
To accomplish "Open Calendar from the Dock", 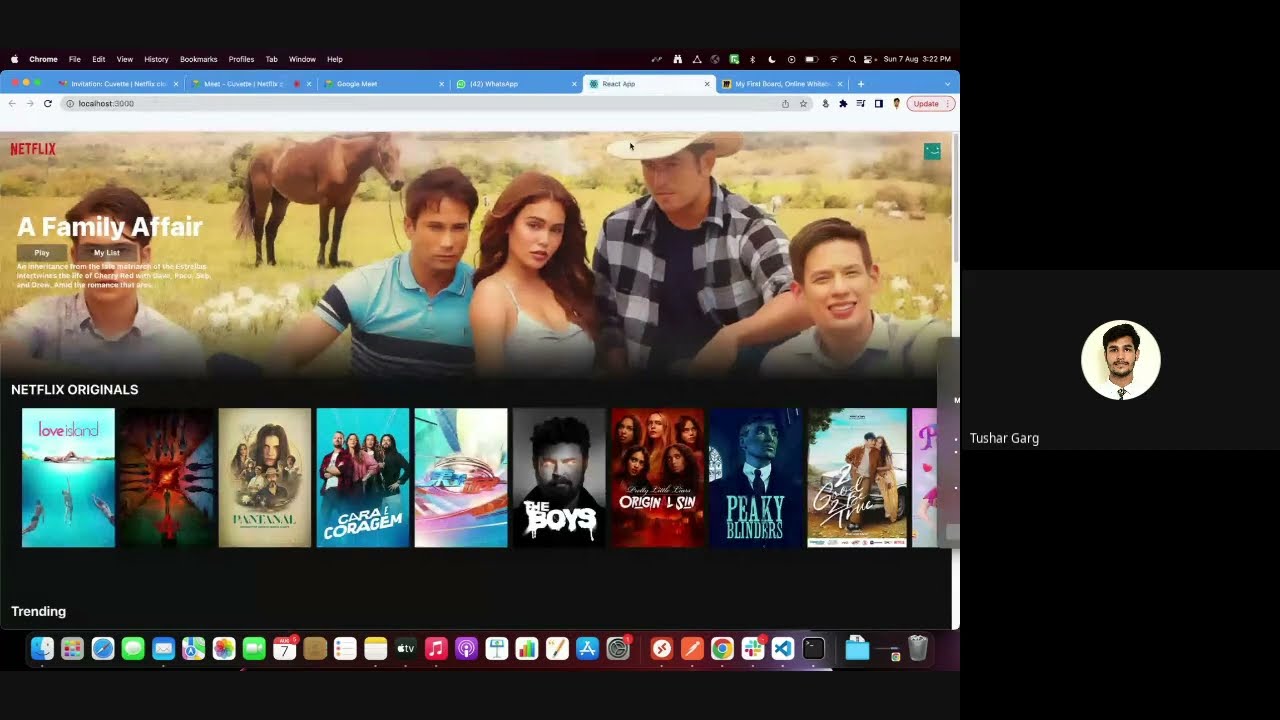I will [285, 649].
